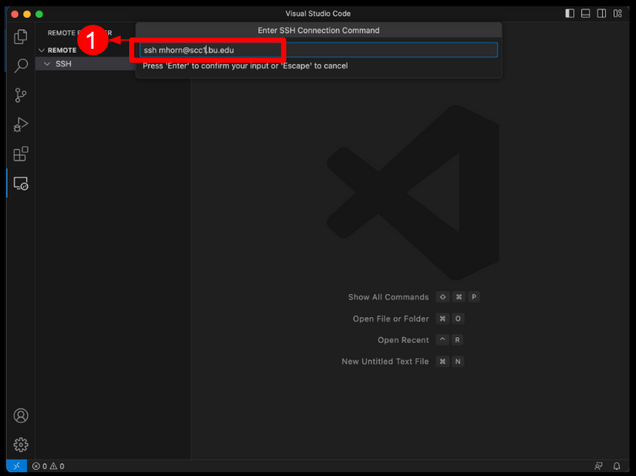Open the Accounts menu icon
636x476 pixels.
point(21,416)
